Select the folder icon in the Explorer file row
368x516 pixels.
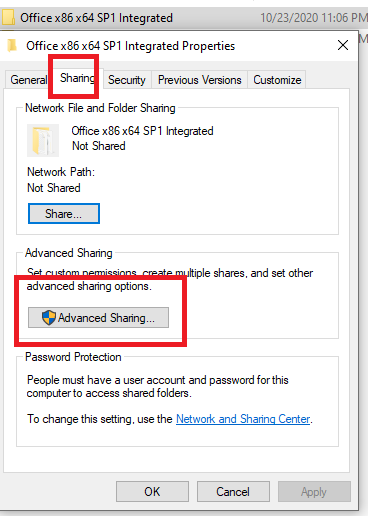click(8, 17)
